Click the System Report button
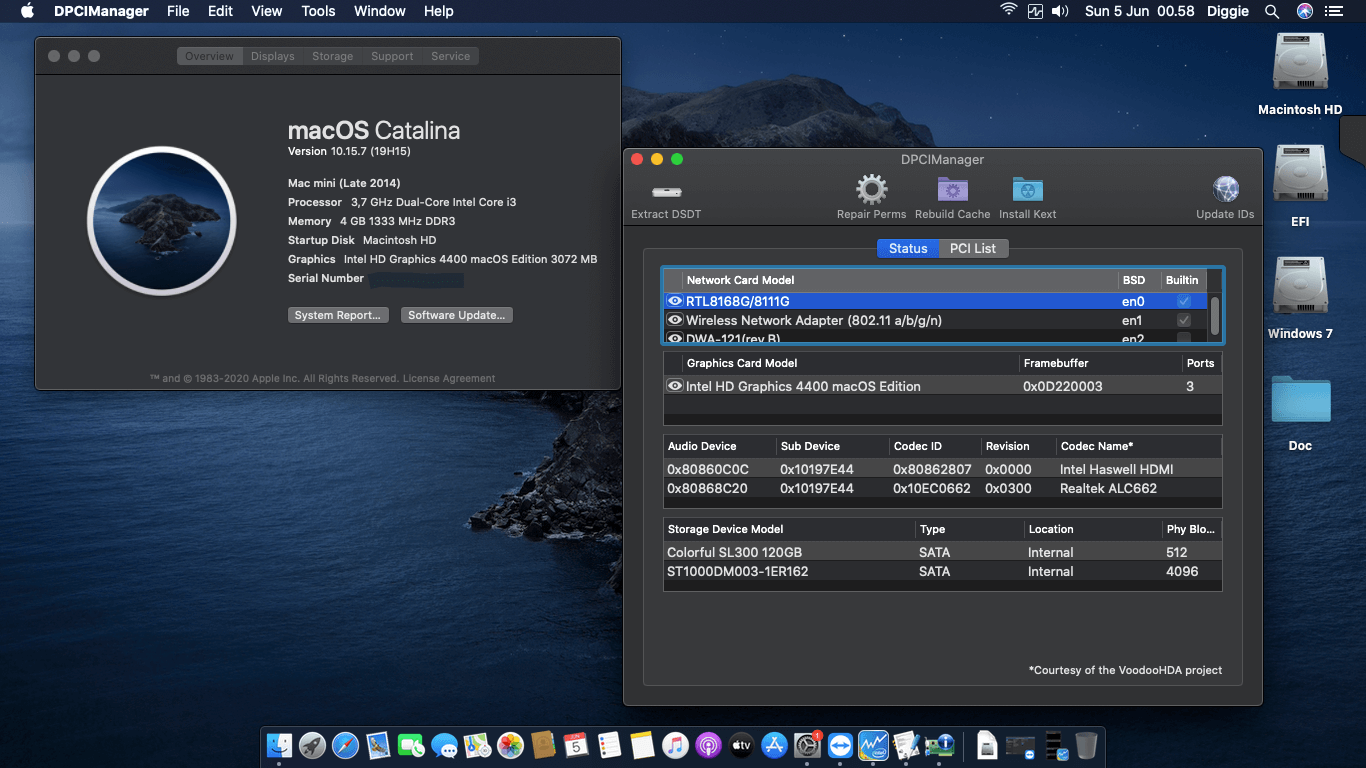This screenshot has height=768, width=1366. (x=338, y=315)
